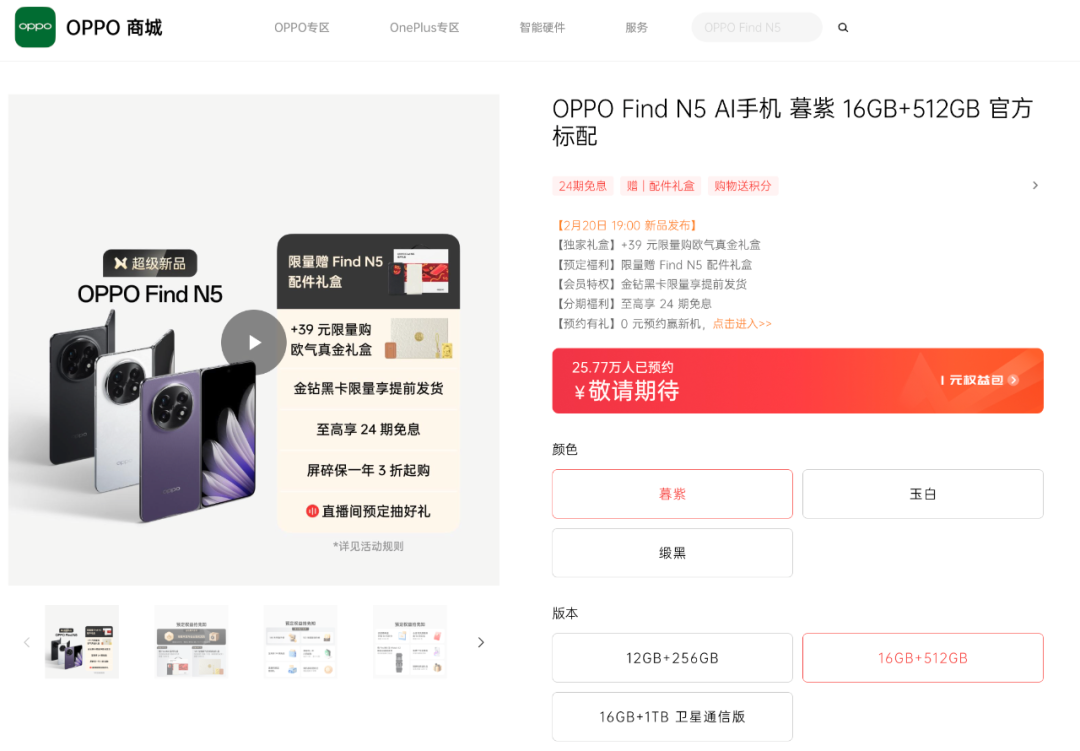Choose 16GB+1TB 卫星通信版 version

coord(672,717)
